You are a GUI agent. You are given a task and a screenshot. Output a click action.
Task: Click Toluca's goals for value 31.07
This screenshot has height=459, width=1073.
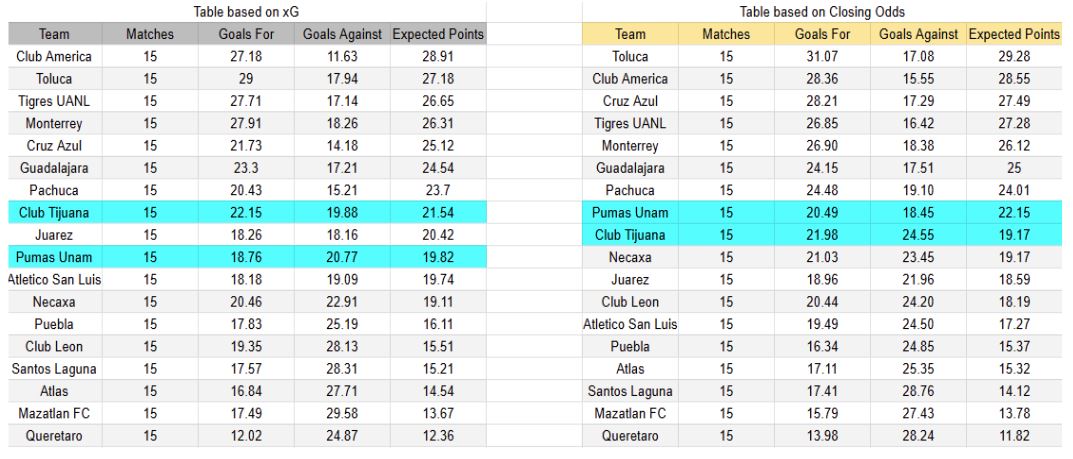pyautogui.click(x=823, y=57)
